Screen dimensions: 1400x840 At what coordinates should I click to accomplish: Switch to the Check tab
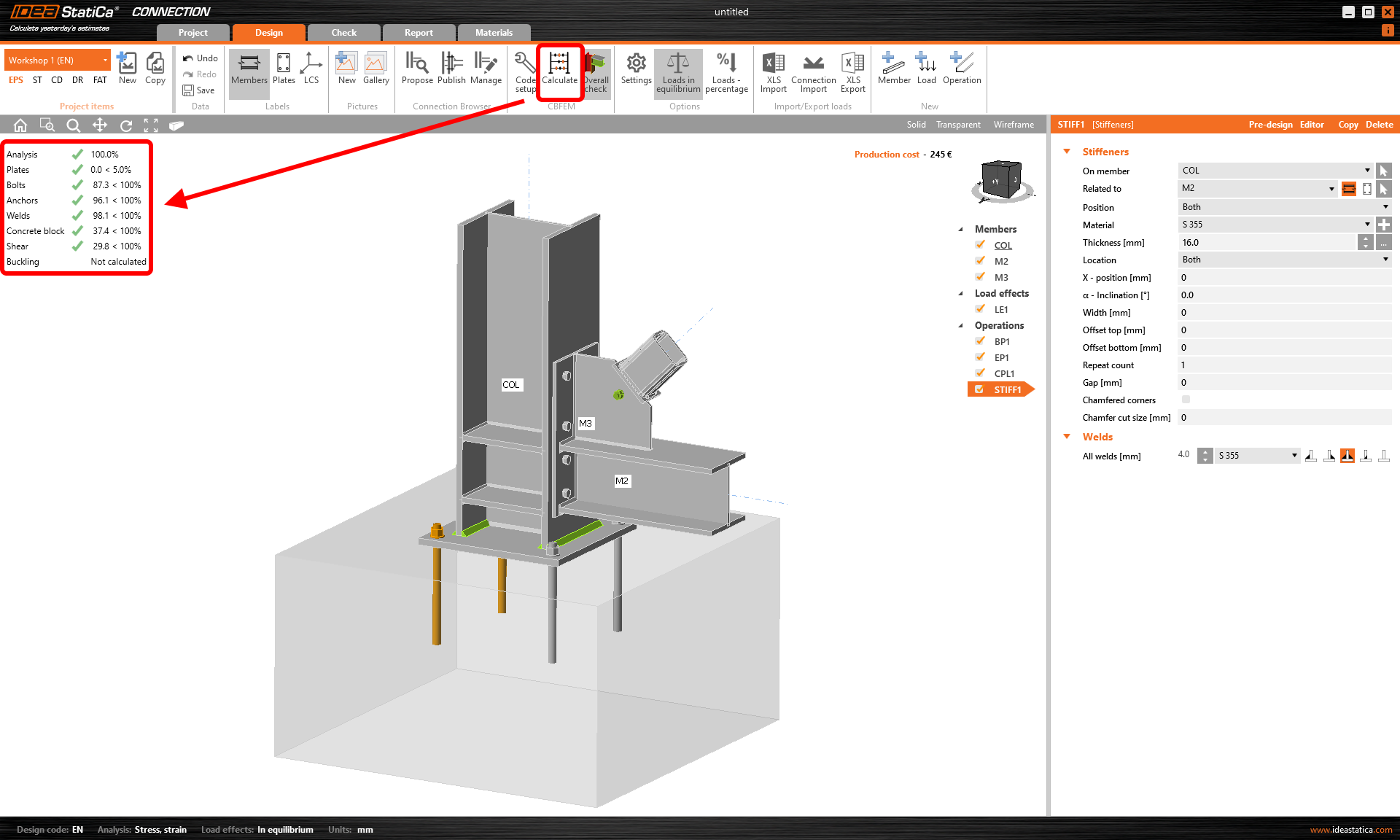coord(343,33)
